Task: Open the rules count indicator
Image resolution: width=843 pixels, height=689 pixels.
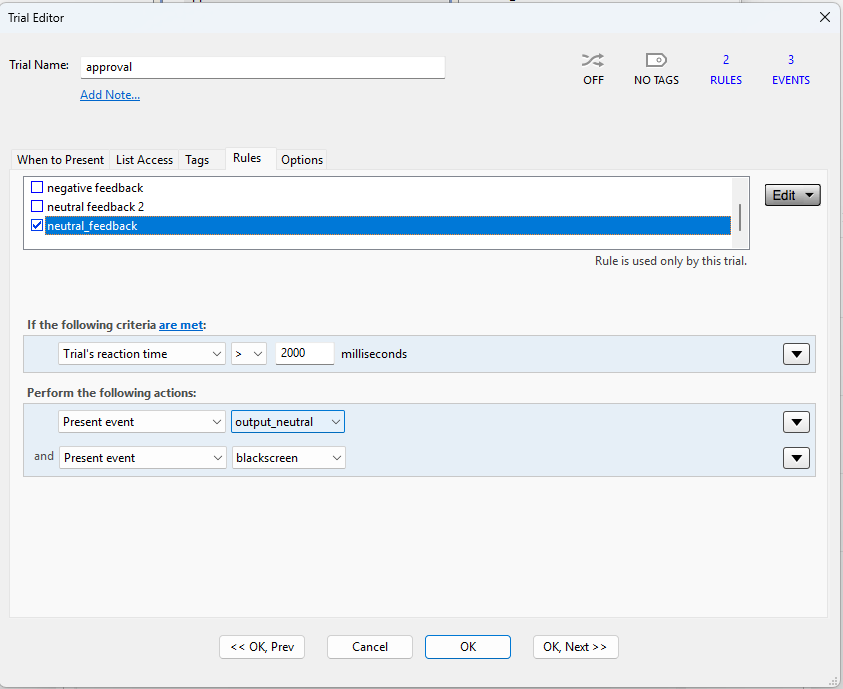Action: 726,69
